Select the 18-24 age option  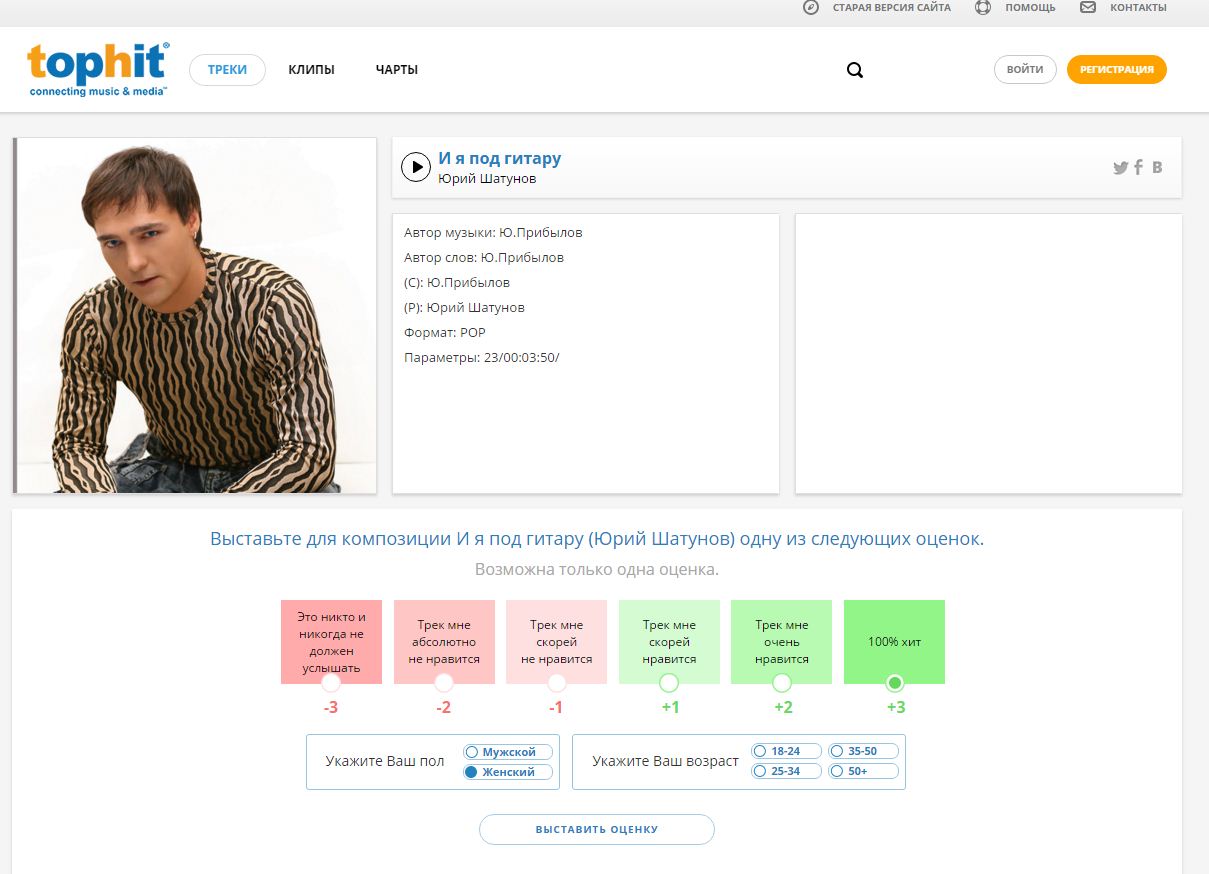point(760,751)
